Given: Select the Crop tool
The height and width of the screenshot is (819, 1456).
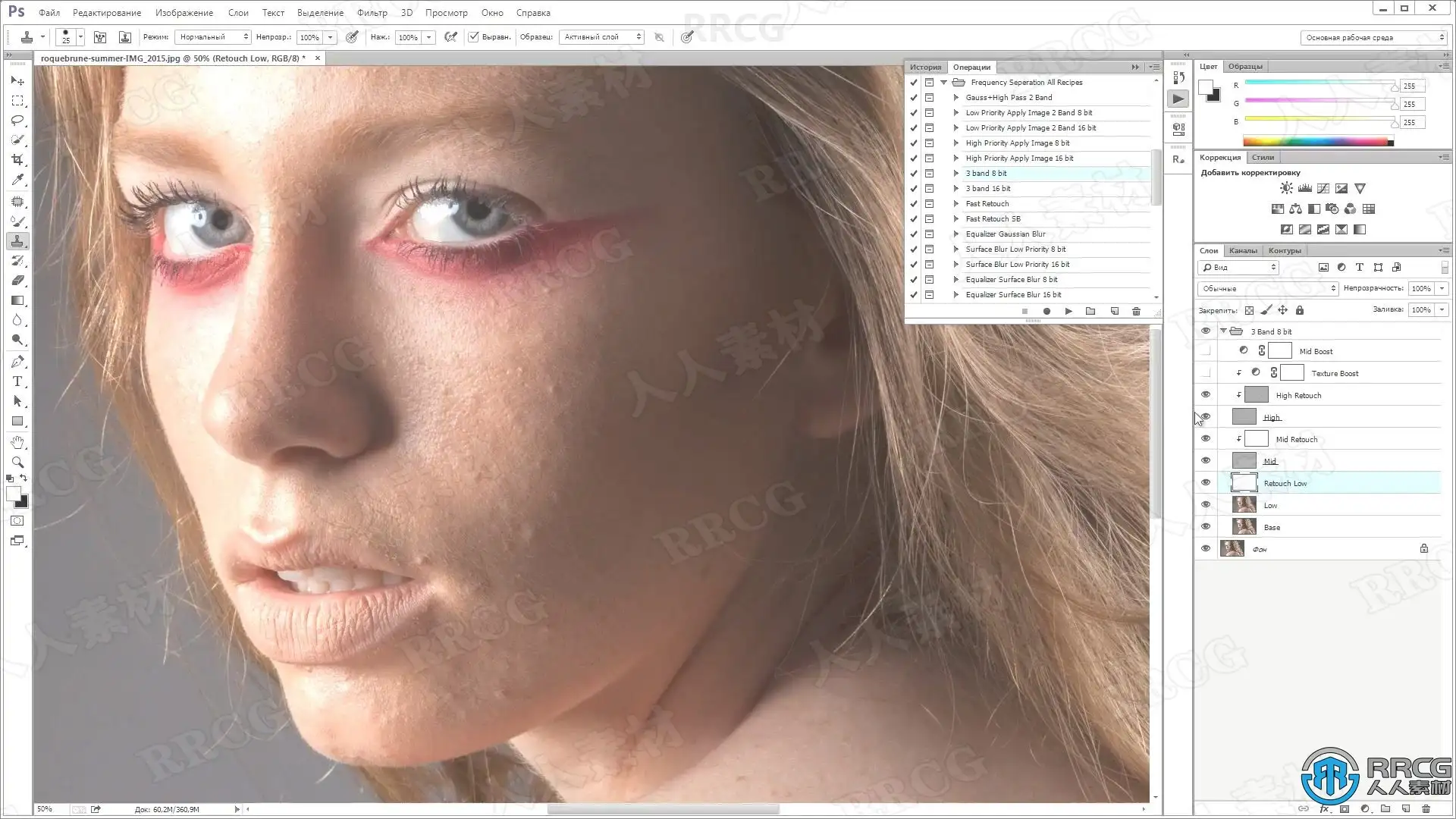Looking at the screenshot, I should tap(17, 160).
